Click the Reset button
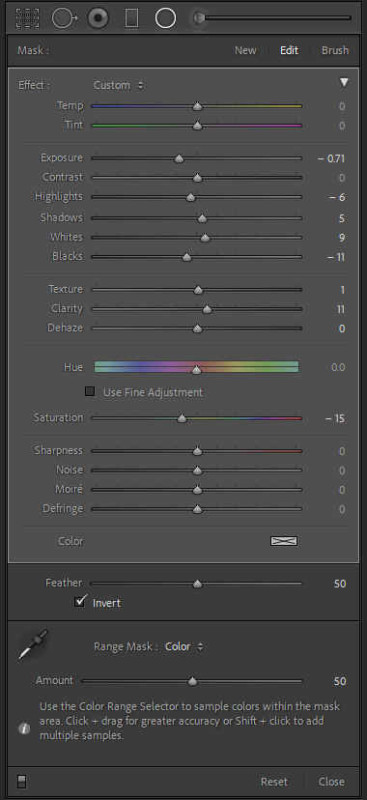The height and width of the screenshot is (800, 367). pos(274,782)
